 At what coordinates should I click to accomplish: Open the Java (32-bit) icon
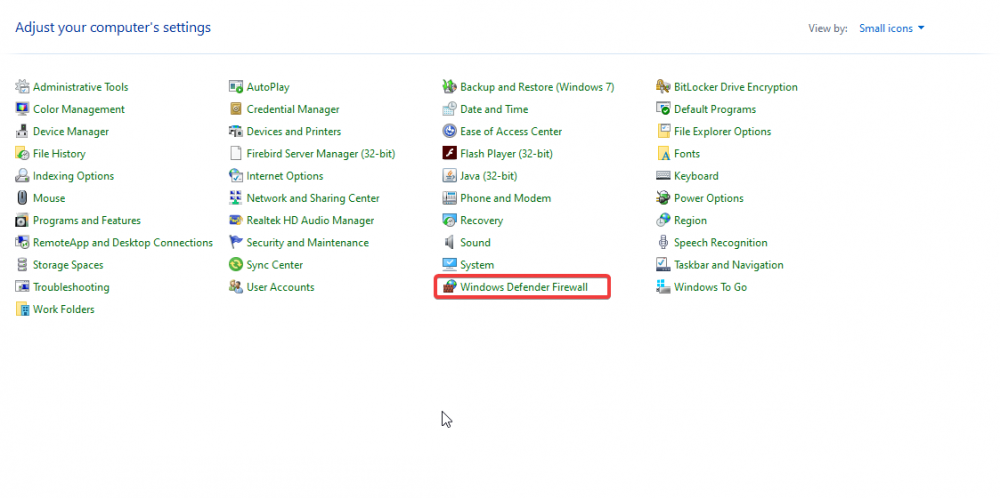pos(450,176)
